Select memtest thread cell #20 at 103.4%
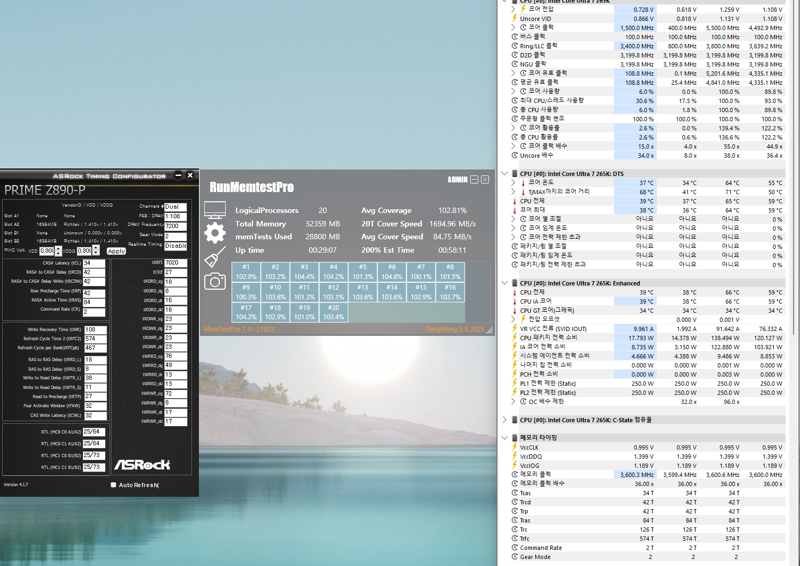Image resolution: width=800 pixels, height=566 pixels. pos(333,312)
